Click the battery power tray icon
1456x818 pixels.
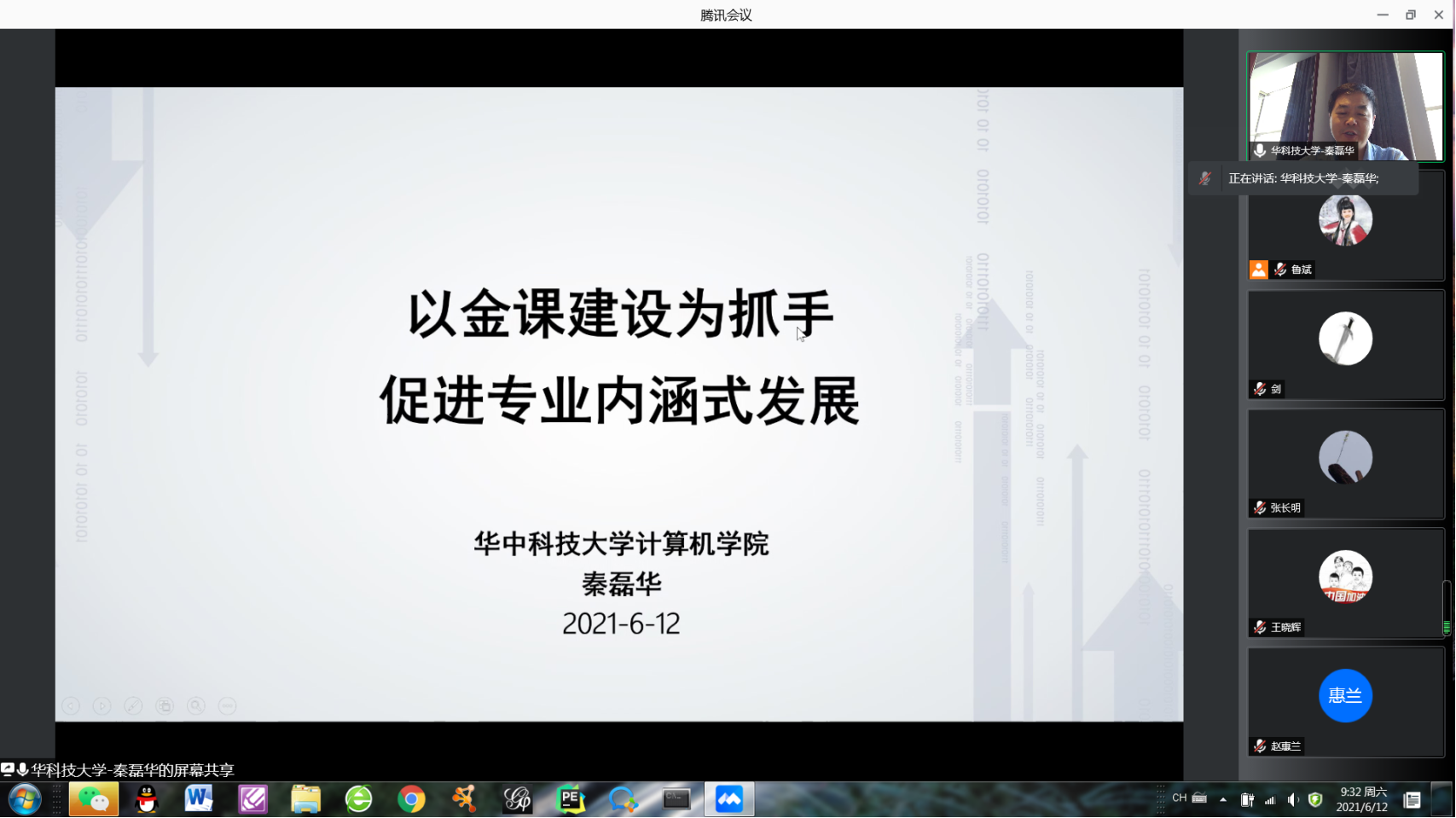tap(1247, 800)
